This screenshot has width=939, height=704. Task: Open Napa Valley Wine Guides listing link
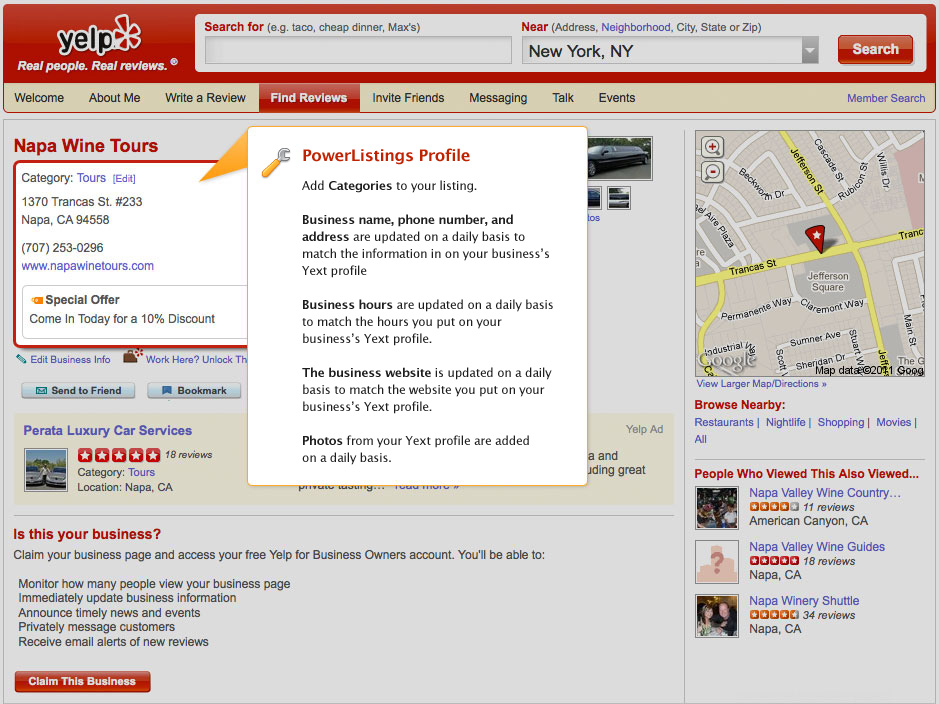(x=817, y=547)
